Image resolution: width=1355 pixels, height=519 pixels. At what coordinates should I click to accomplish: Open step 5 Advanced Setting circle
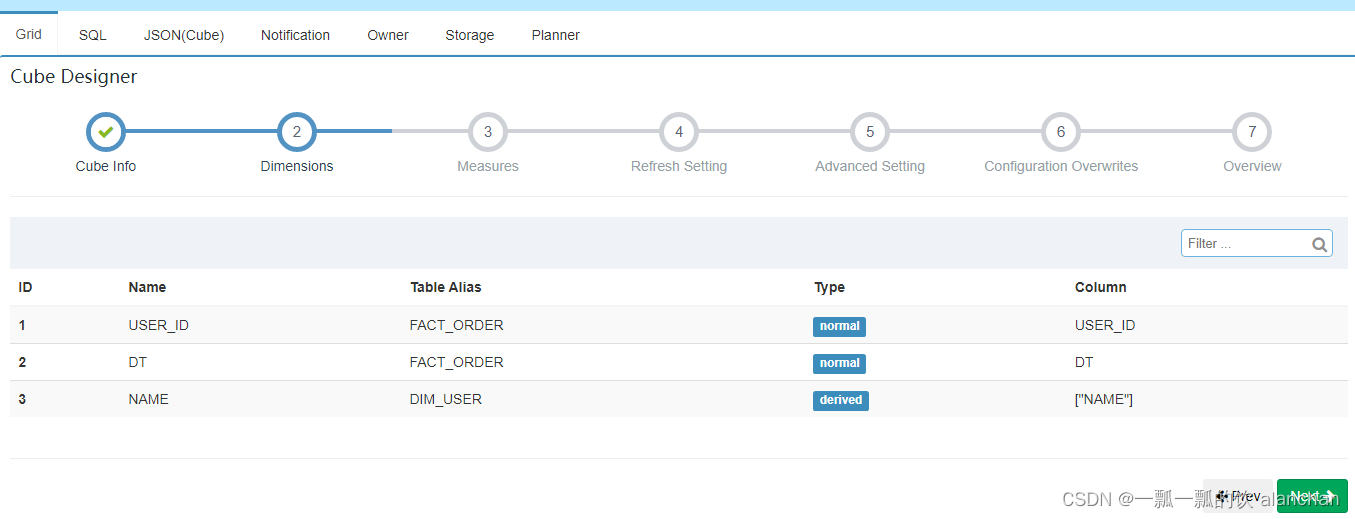click(x=870, y=132)
